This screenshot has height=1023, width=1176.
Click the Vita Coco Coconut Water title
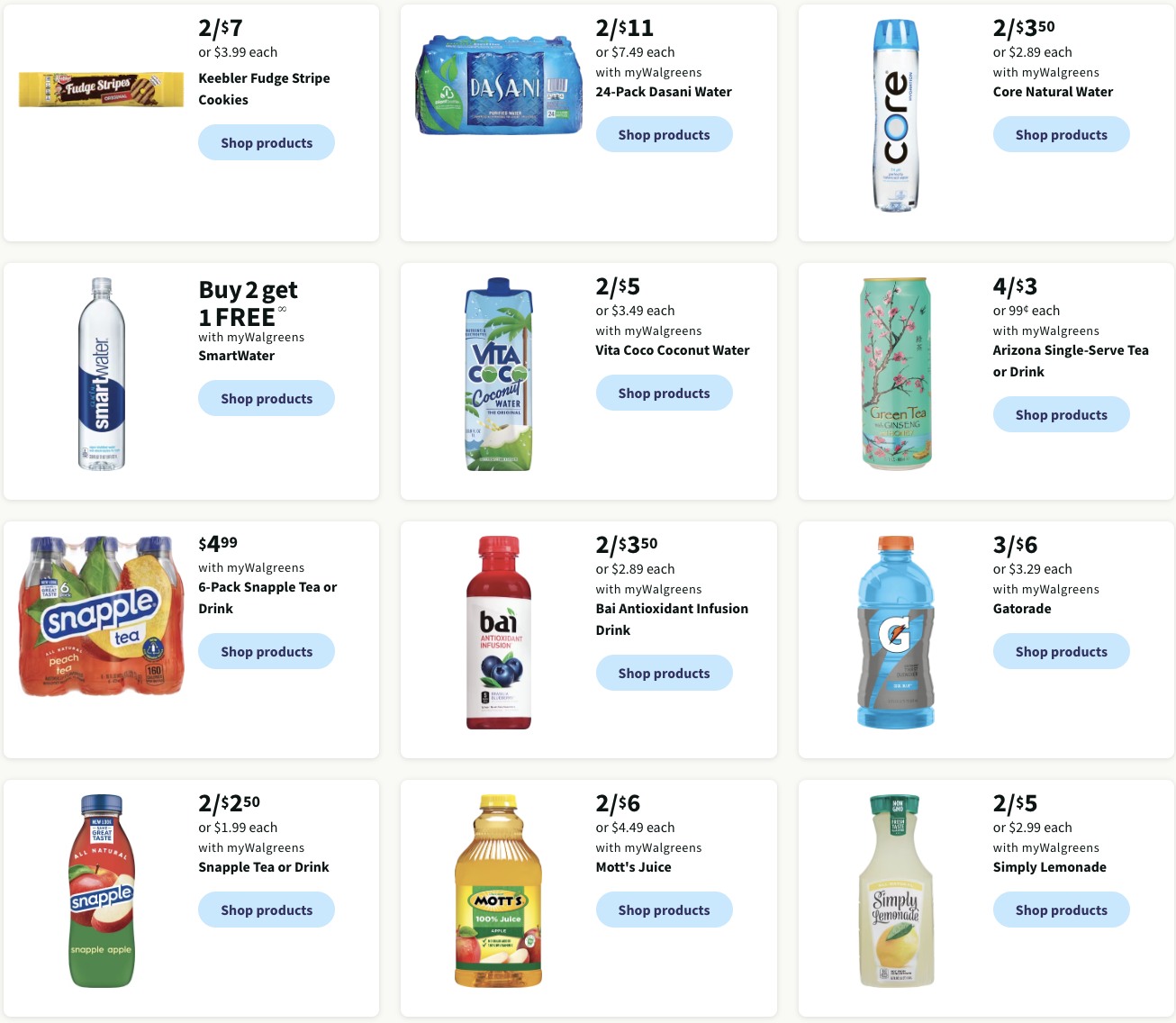(x=673, y=350)
